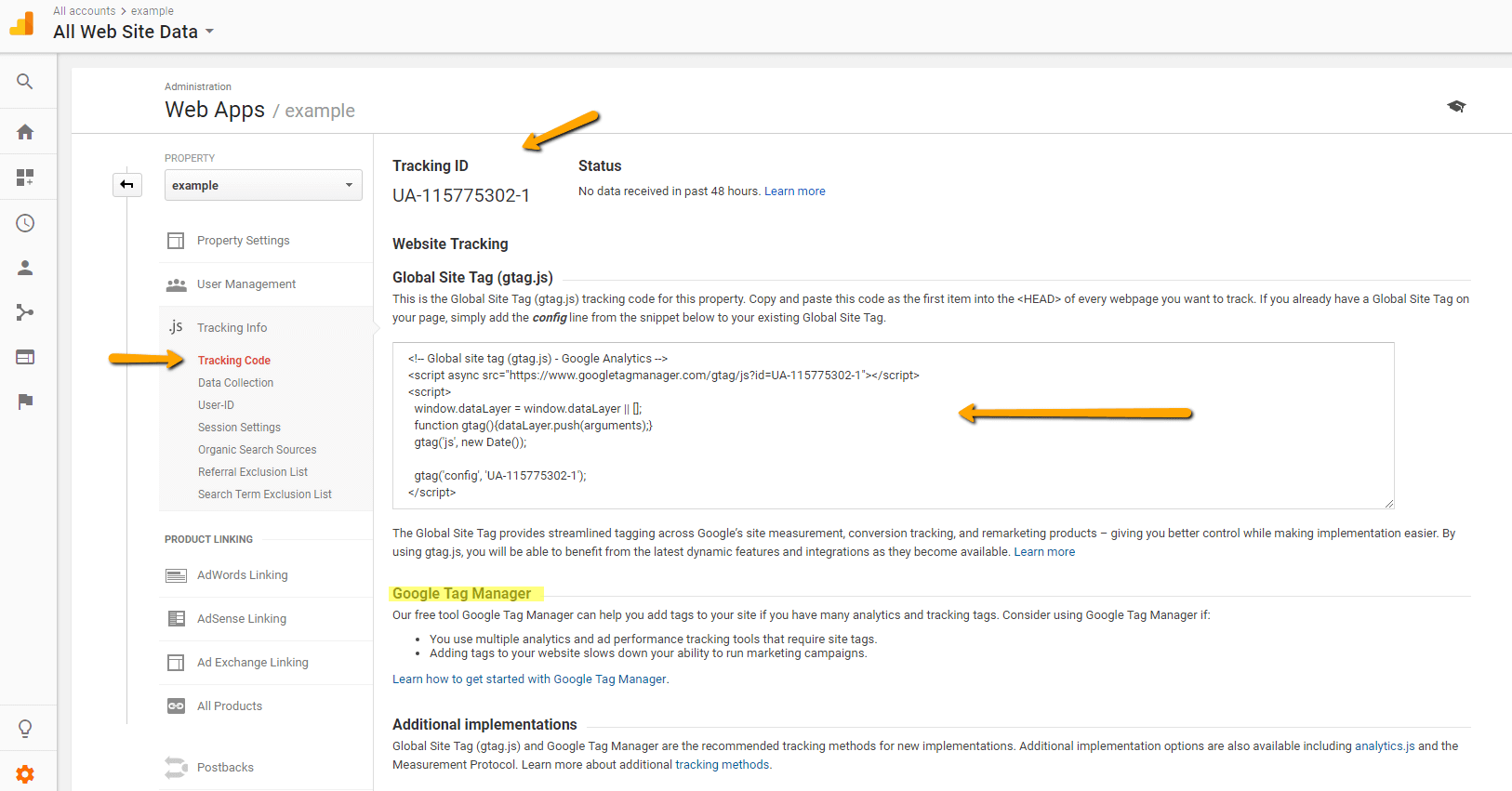Click the Ad Exchange Linking icon
This screenshot has height=791, width=1512.
coord(176,663)
